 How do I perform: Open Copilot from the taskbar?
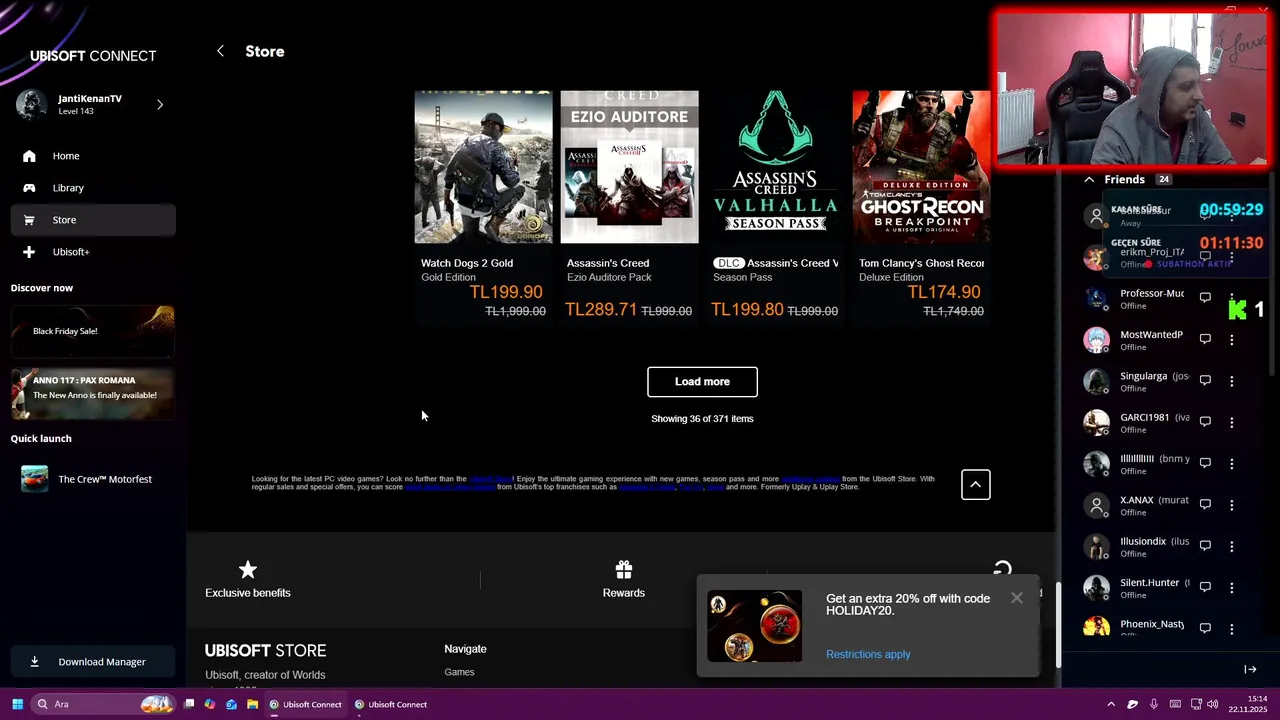pos(209,704)
